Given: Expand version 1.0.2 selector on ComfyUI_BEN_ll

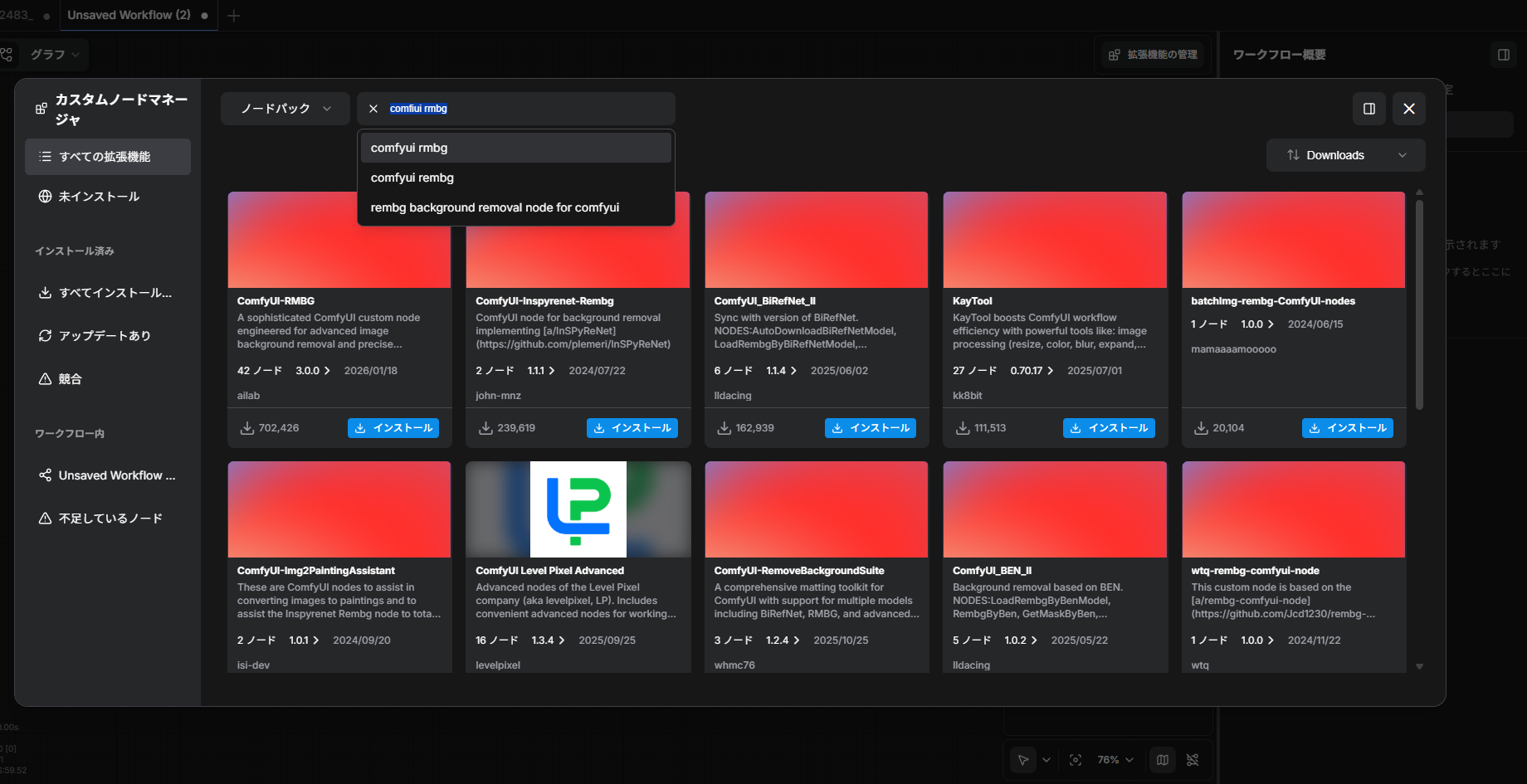Looking at the screenshot, I should point(1021,640).
